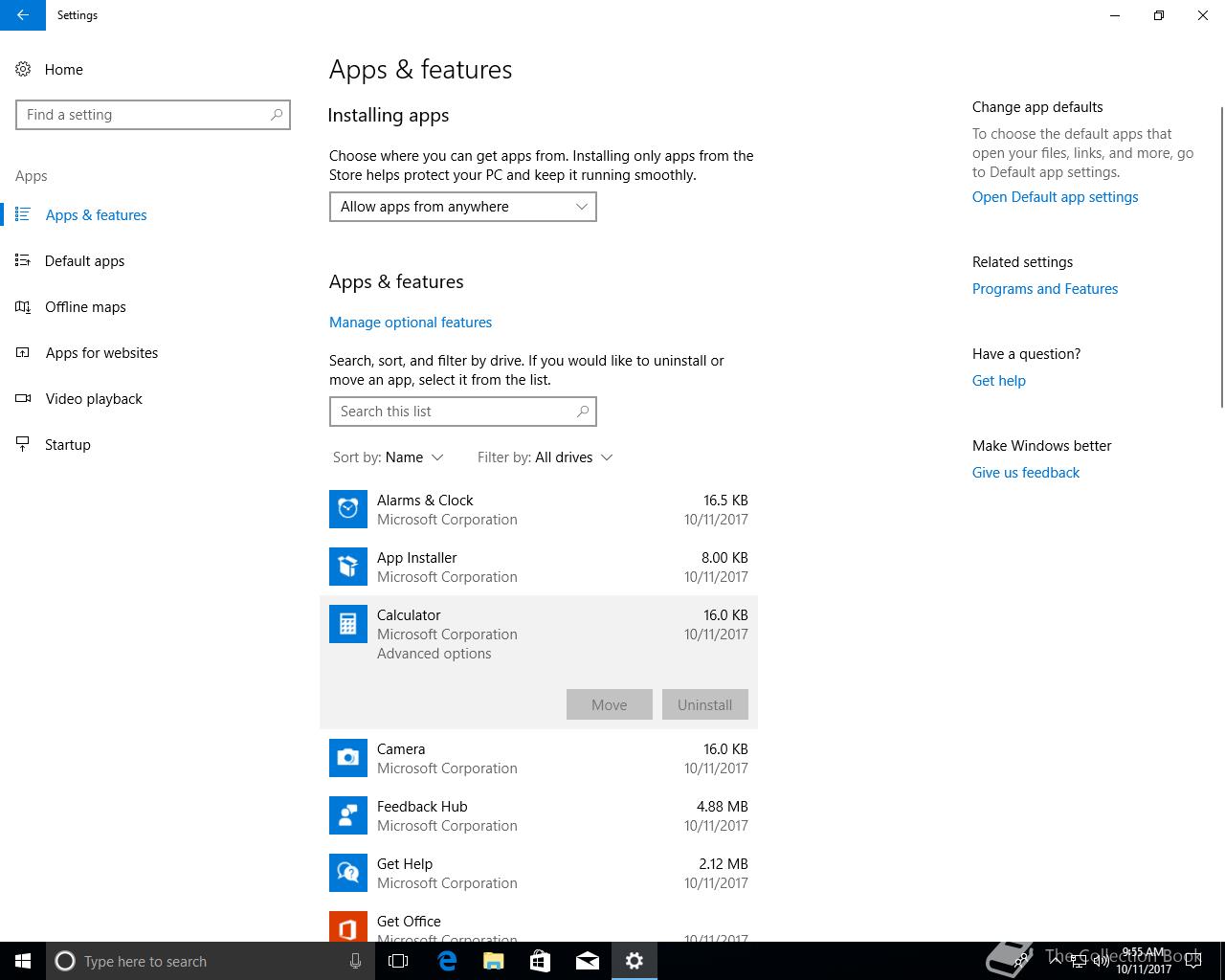1225x980 pixels.
Task: Click the Camera app icon
Action: point(348,758)
